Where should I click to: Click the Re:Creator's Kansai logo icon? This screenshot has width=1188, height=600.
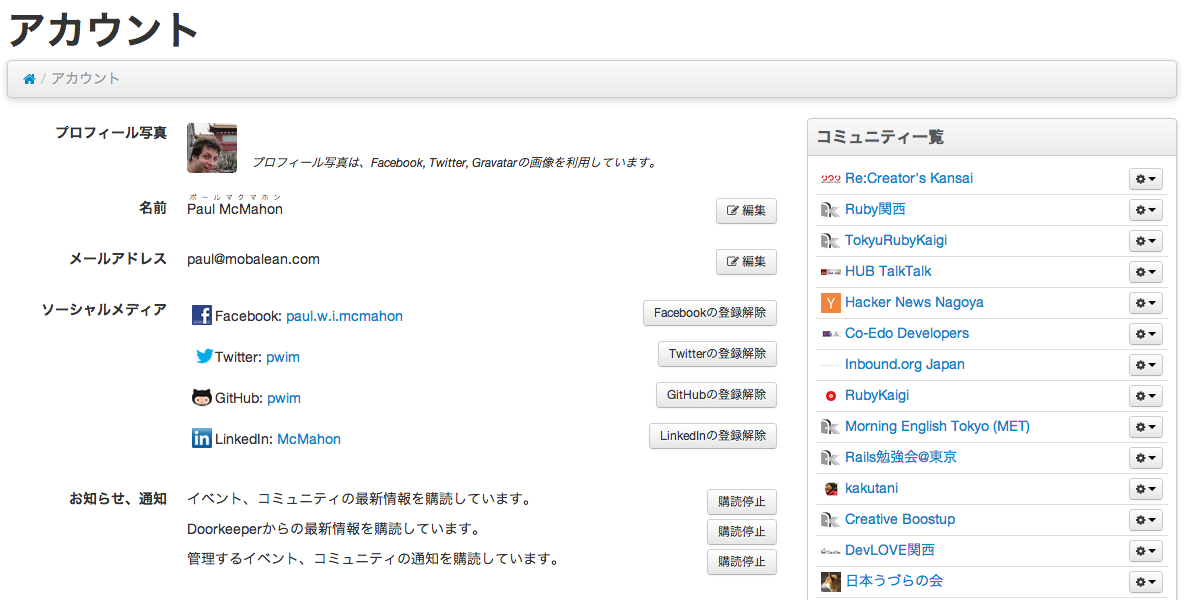[830, 179]
